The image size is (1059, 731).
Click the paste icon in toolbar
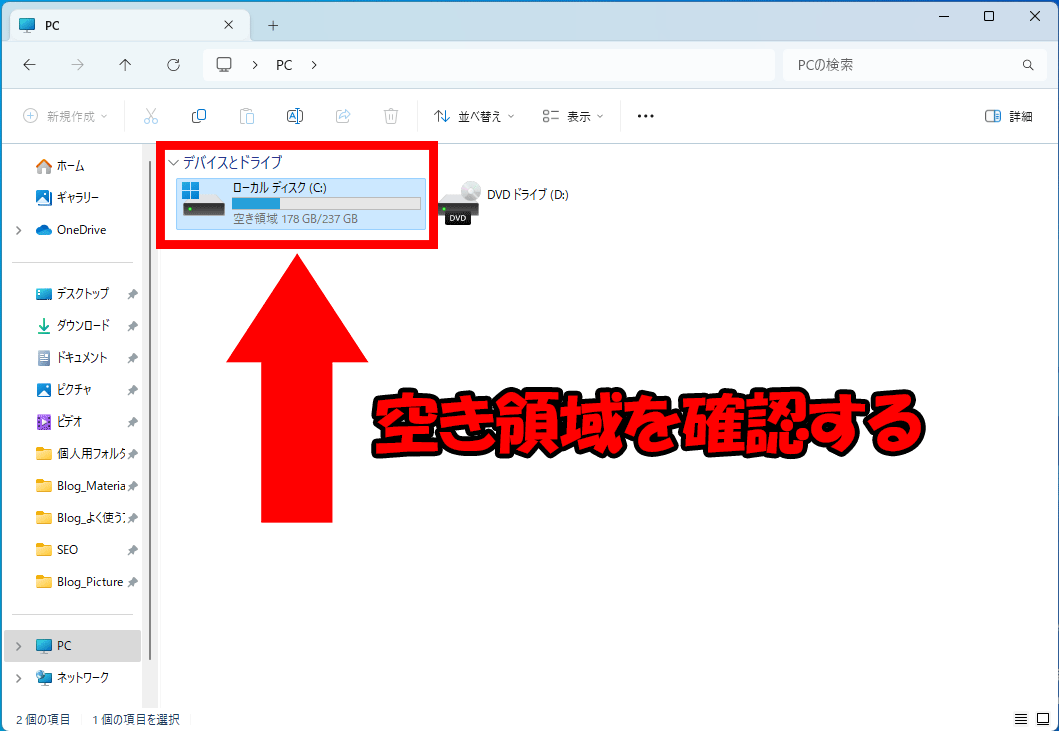pyautogui.click(x=247, y=115)
